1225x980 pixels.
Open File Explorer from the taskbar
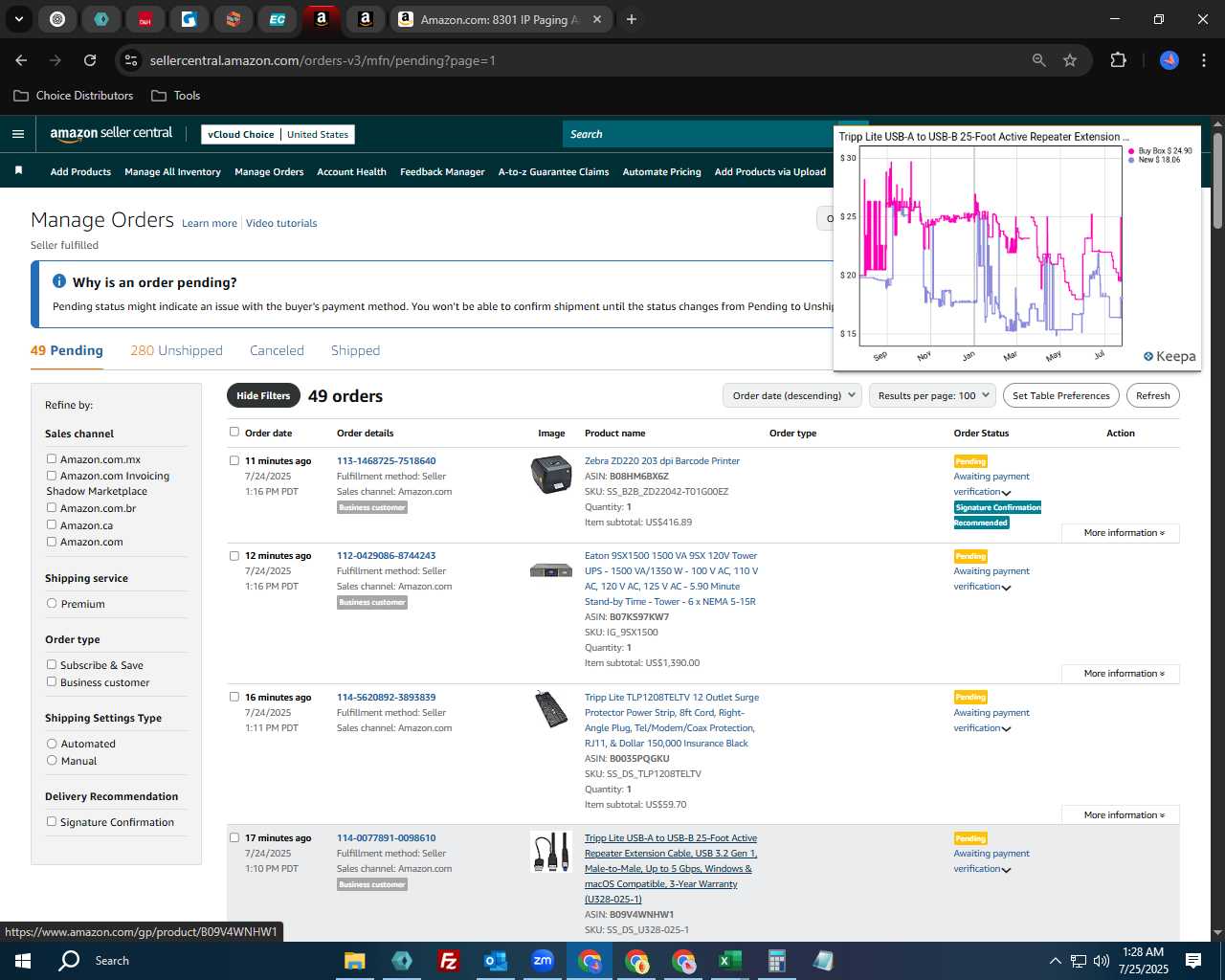click(355, 960)
